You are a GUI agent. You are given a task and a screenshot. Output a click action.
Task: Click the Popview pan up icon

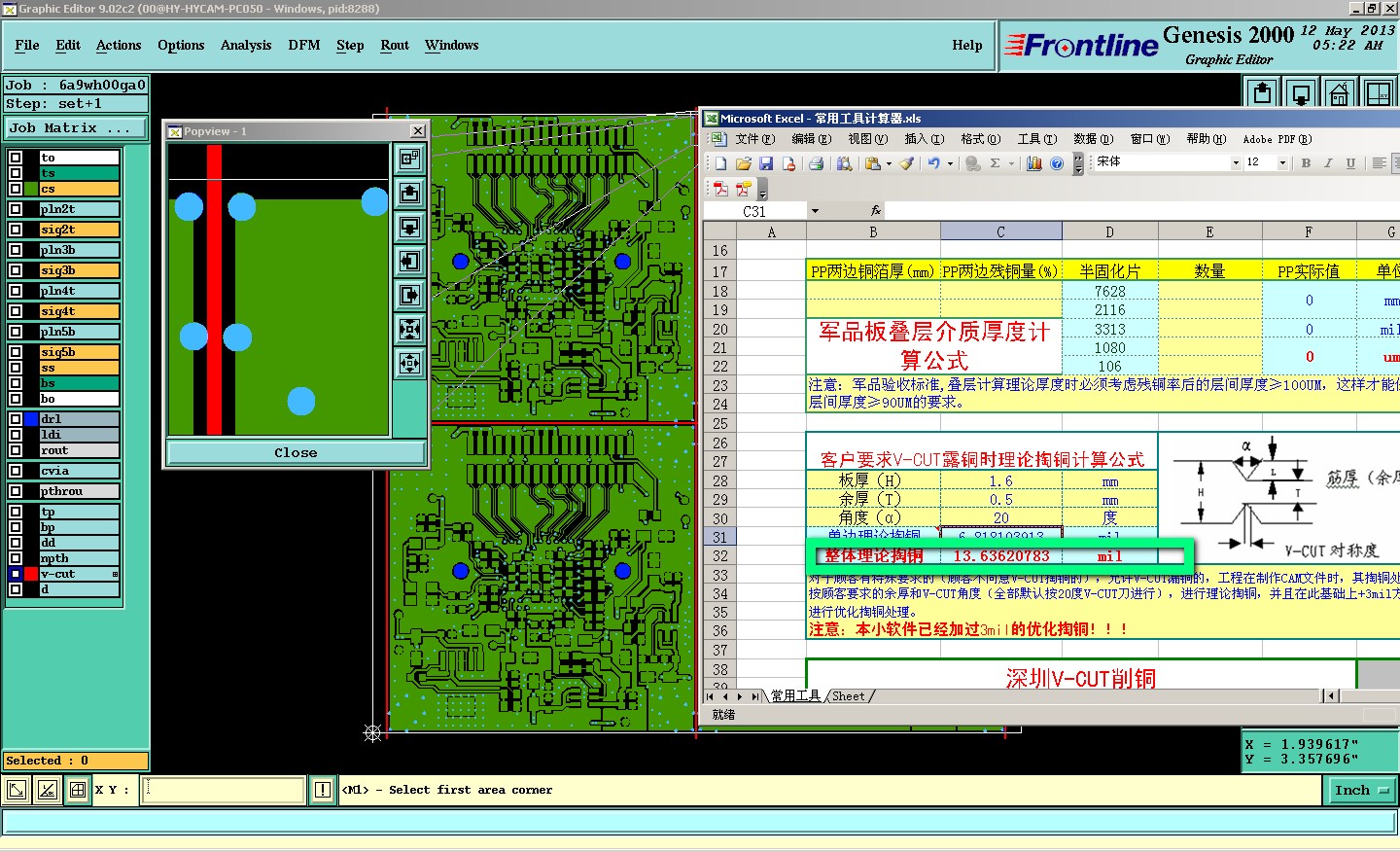coord(409,193)
